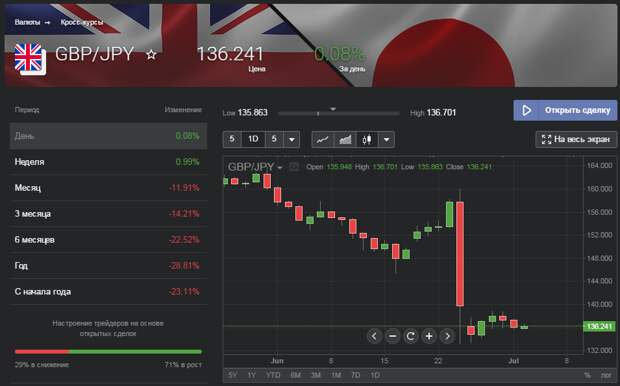
Task: Select the 1D interval tab
Action: tap(253, 139)
